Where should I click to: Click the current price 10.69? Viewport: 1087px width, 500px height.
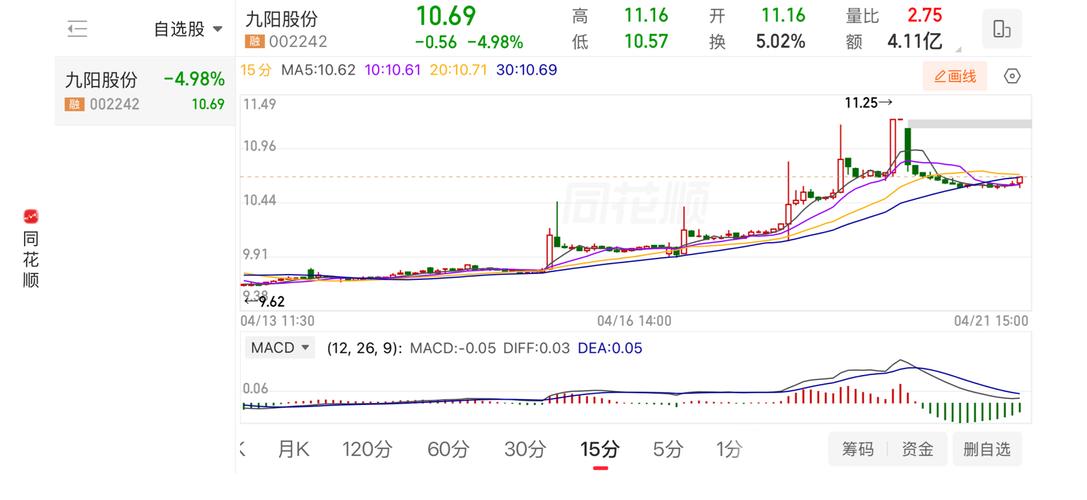coord(446,15)
